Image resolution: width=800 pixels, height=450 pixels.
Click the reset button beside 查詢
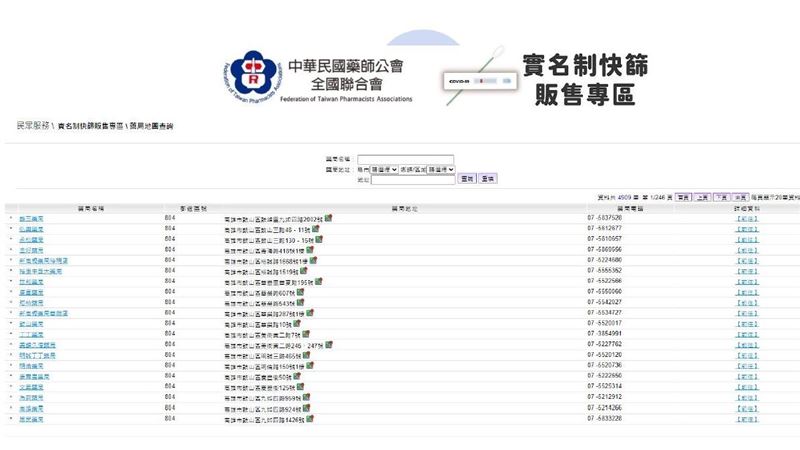point(488,179)
